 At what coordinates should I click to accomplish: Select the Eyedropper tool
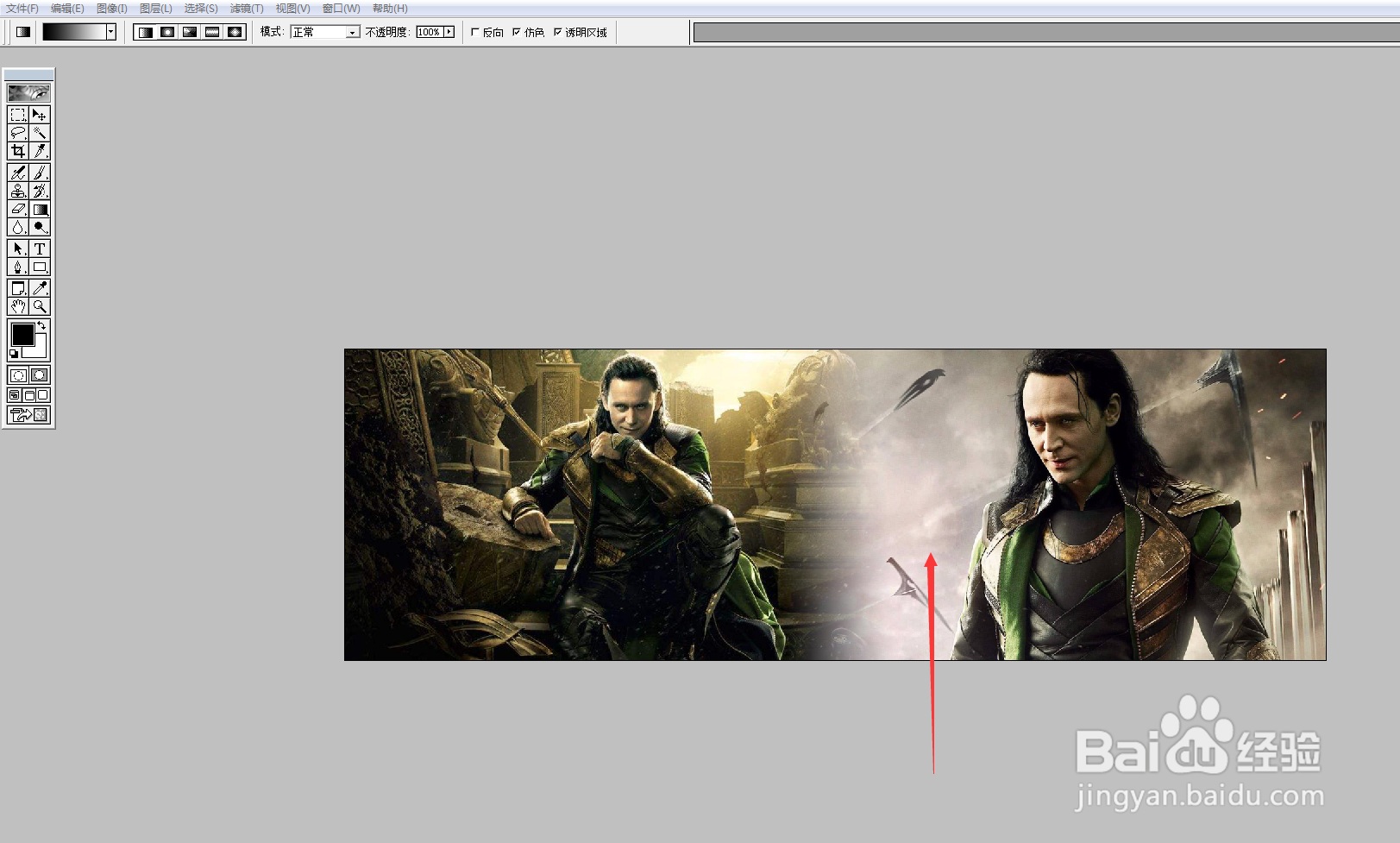click(40, 288)
